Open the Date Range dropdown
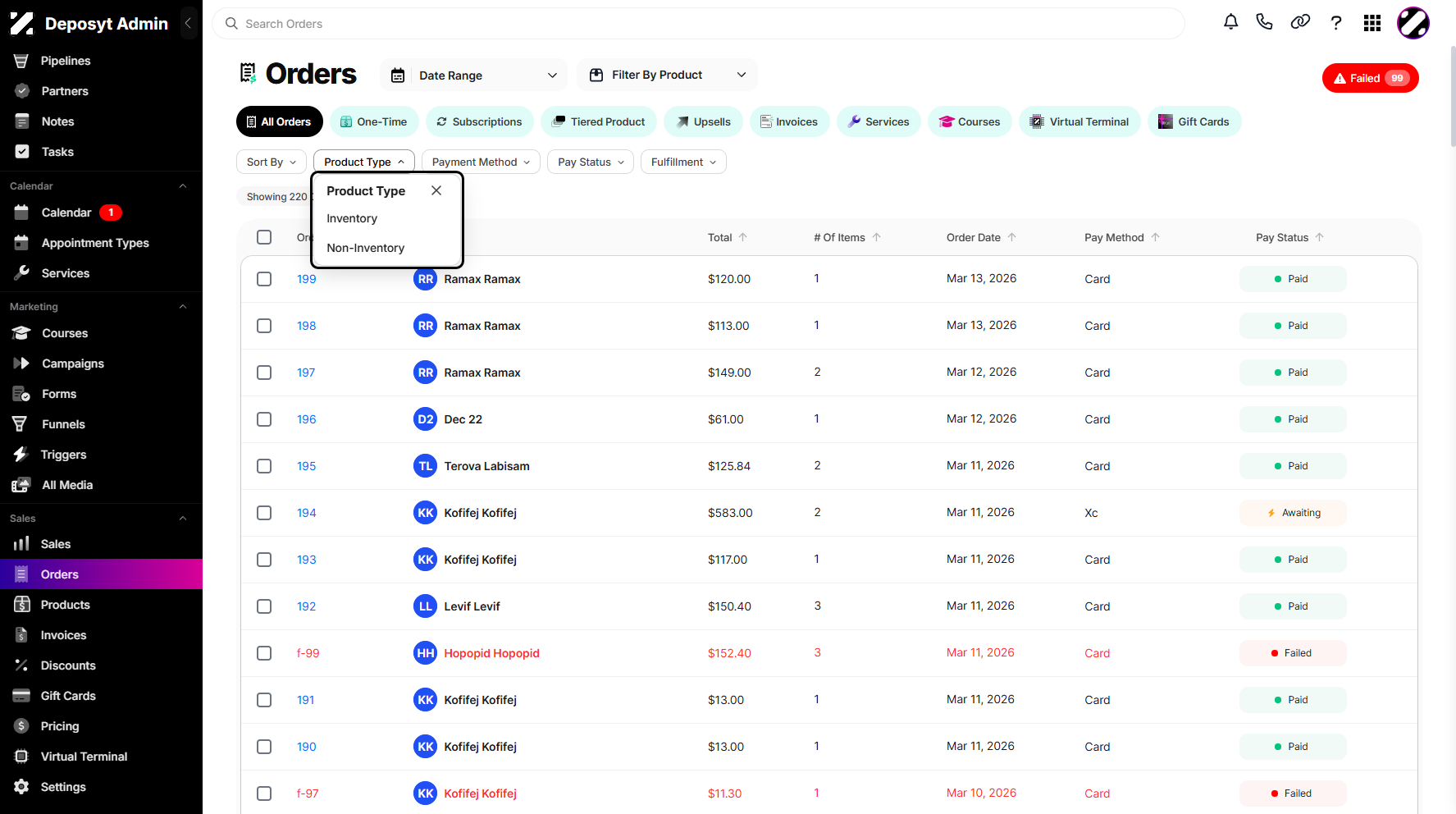 pyautogui.click(x=474, y=75)
